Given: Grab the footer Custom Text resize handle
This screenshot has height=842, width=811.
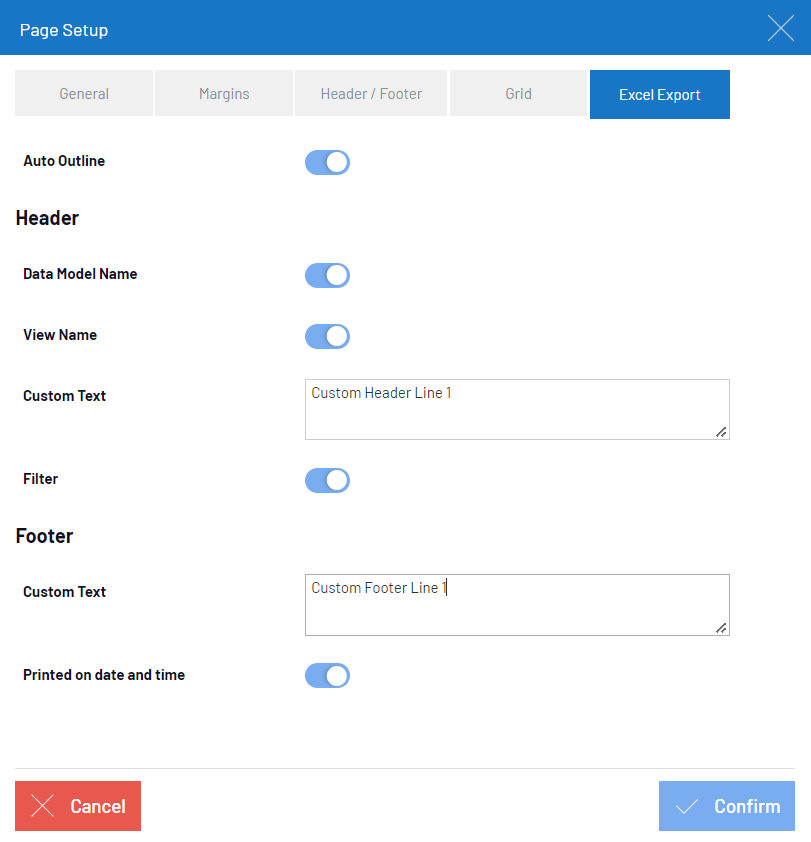Looking at the screenshot, I should [721, 627].
